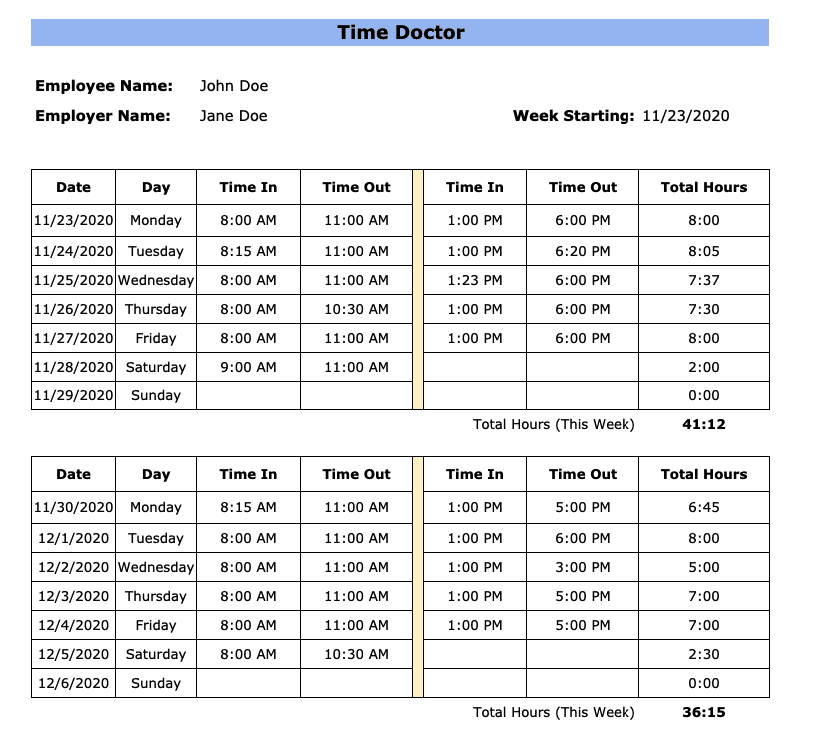Image resolution: width=822 pixels, height=736 pixels.
Task: Select Monday's 8:00 AM time in cell
Action: (248, 220)
